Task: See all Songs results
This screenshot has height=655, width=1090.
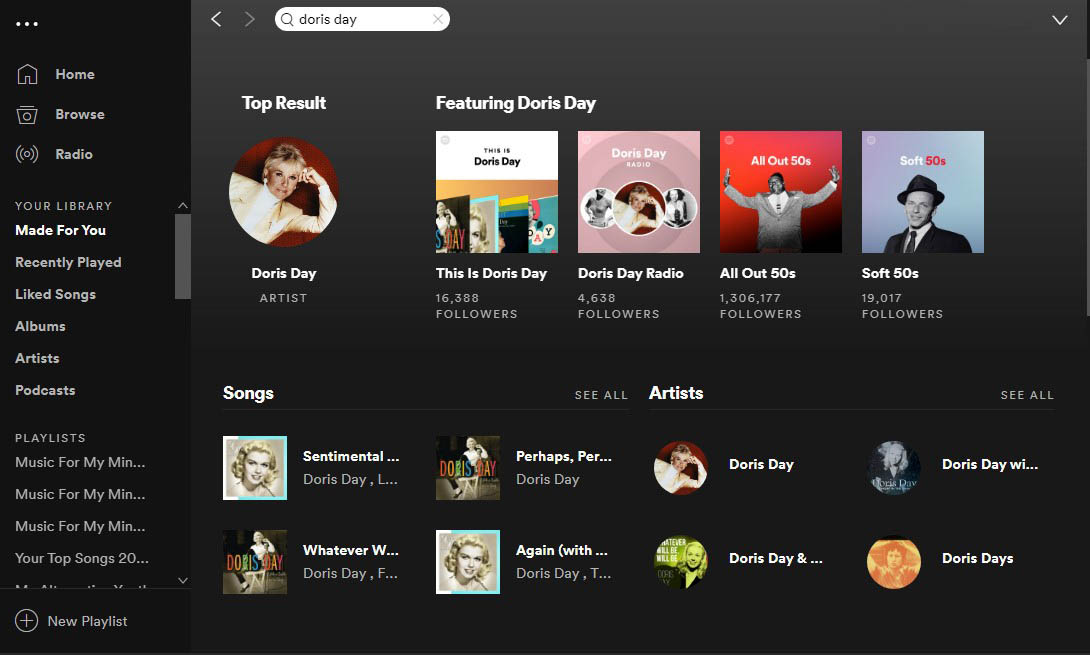Action: tap(601, 395)
